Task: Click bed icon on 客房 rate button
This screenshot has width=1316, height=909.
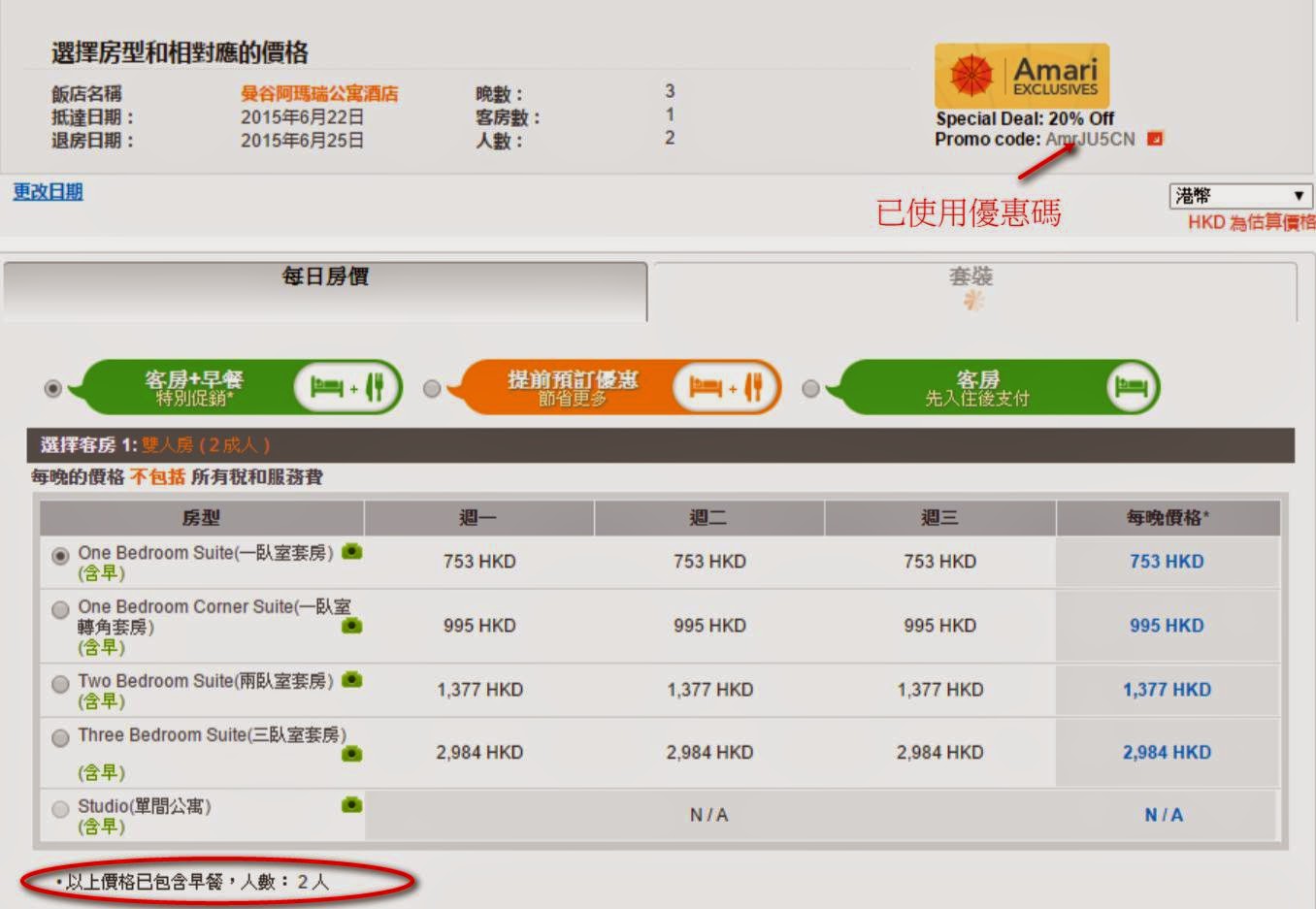Action: tap(1132, 387)
